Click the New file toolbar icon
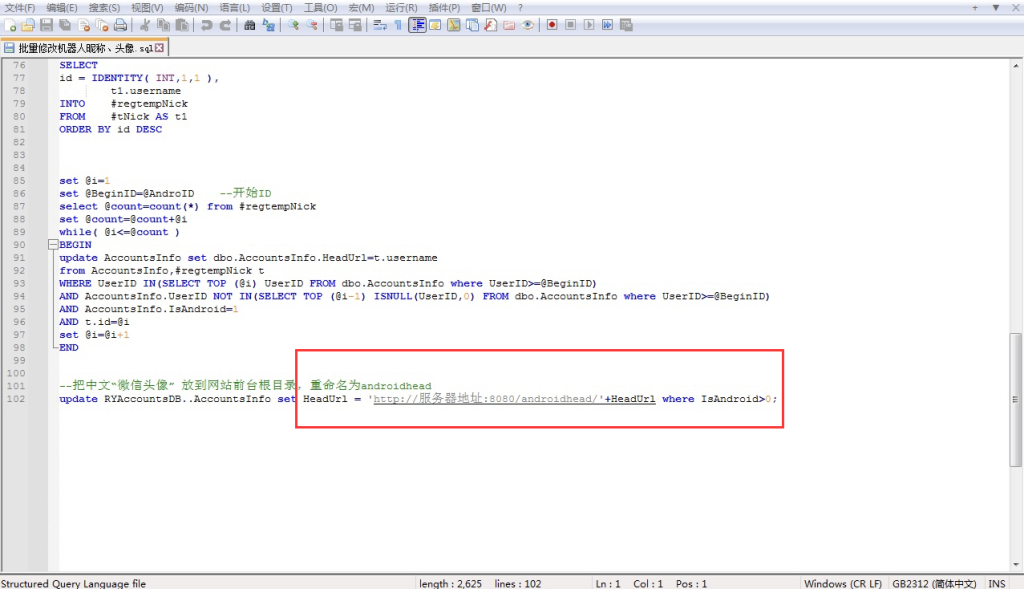 (10, 25)
